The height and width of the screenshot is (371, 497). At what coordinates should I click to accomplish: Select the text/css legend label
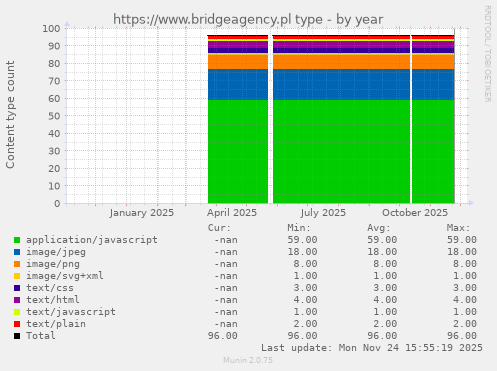click(50, 288)
